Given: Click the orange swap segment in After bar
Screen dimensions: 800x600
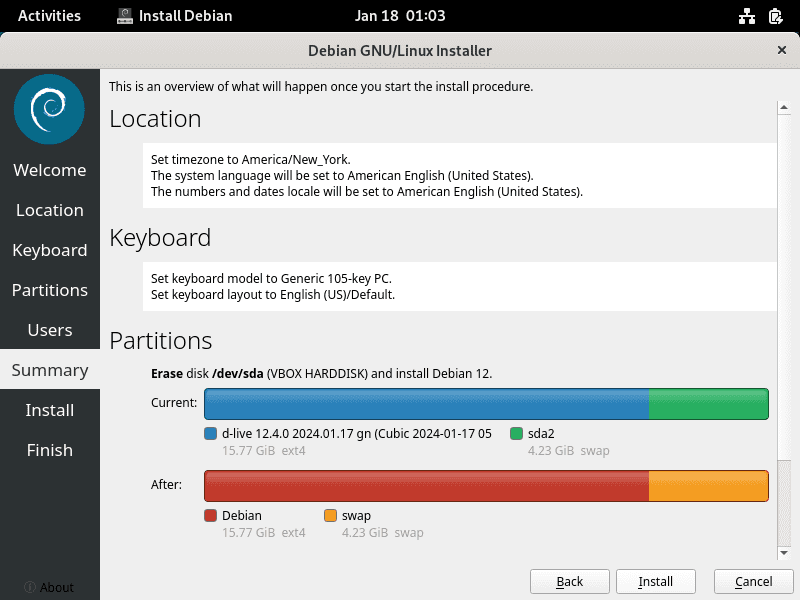Looking at the screenshot, I should click(709, 486).
